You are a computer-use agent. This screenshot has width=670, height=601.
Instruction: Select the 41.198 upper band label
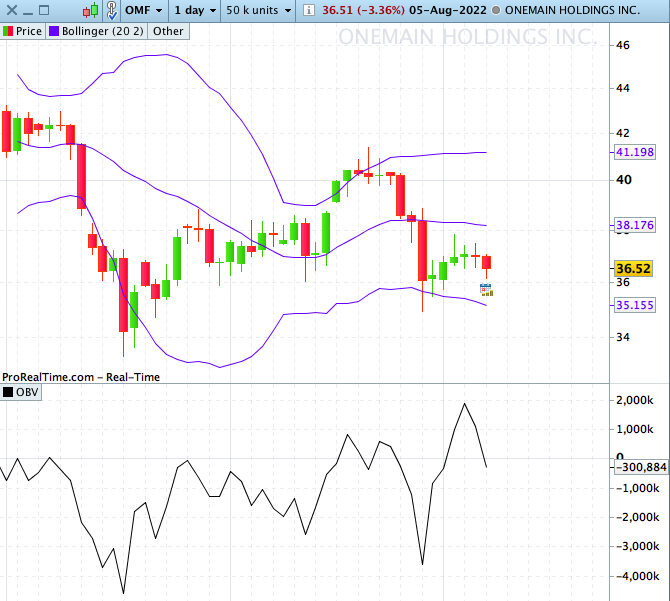point(635,152)
